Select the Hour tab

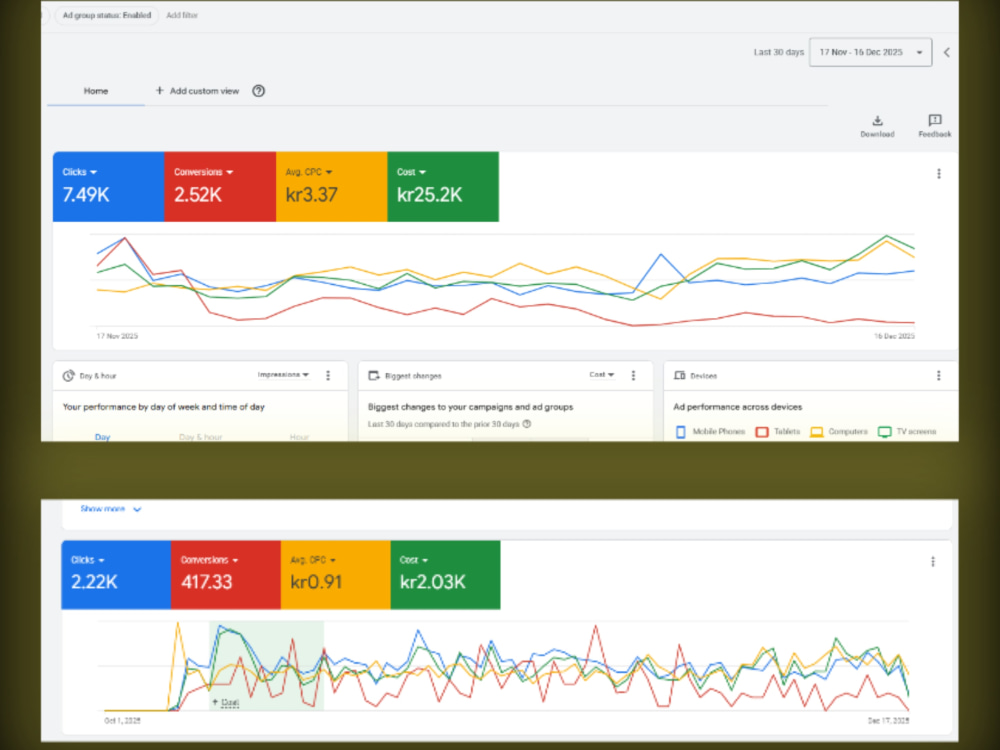click(299, 437)
